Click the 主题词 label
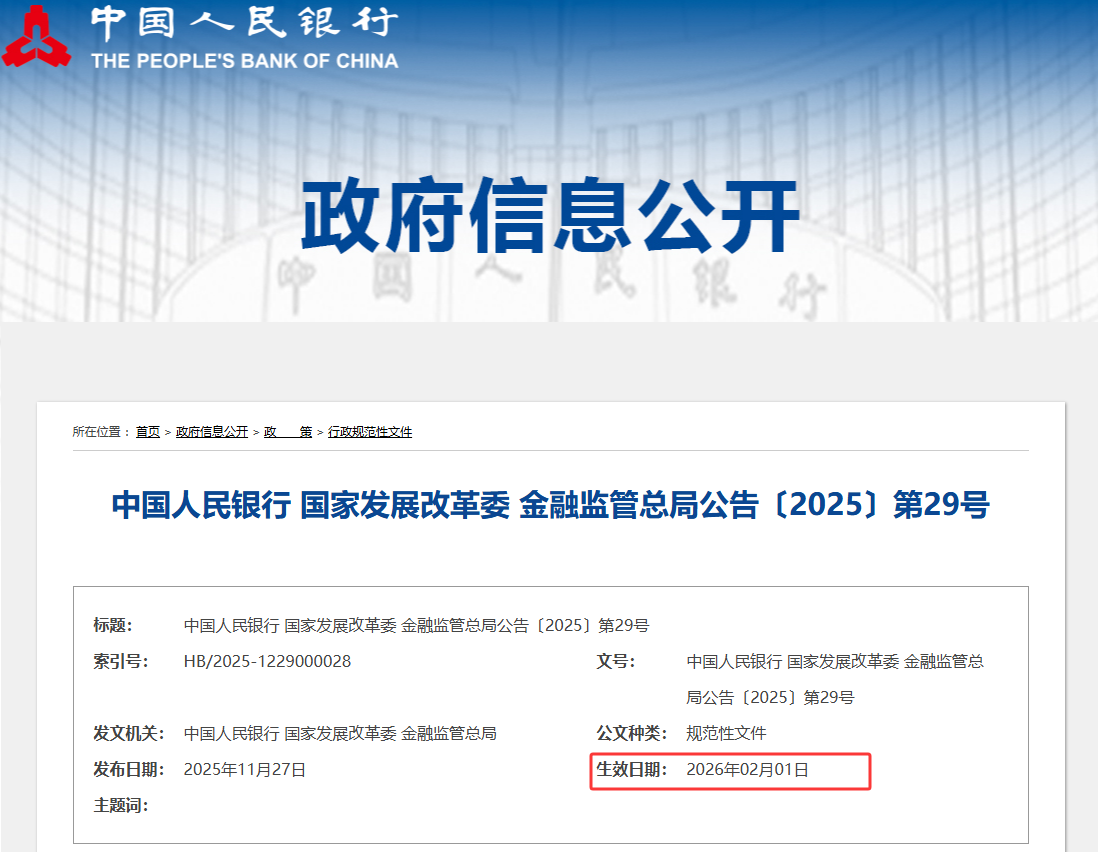 tap(120, 805)
